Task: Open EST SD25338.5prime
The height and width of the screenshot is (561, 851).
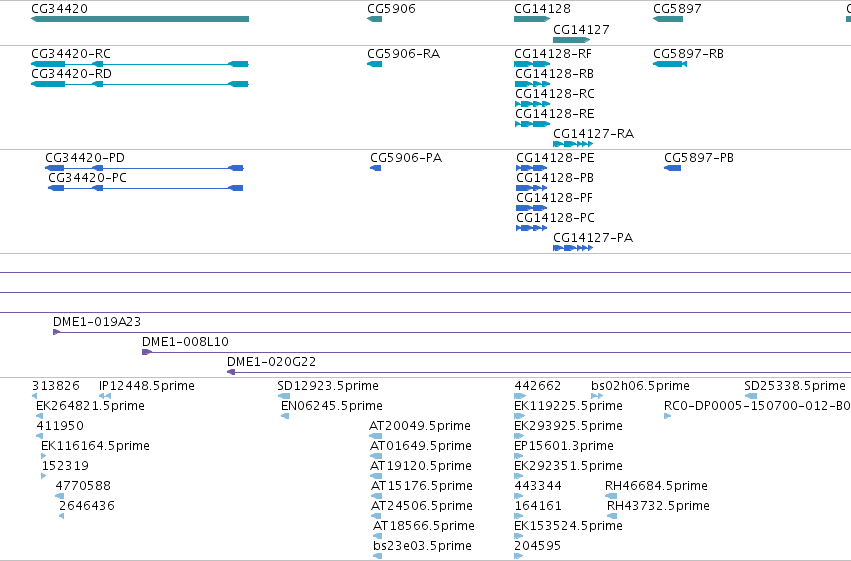Action: 751,396
